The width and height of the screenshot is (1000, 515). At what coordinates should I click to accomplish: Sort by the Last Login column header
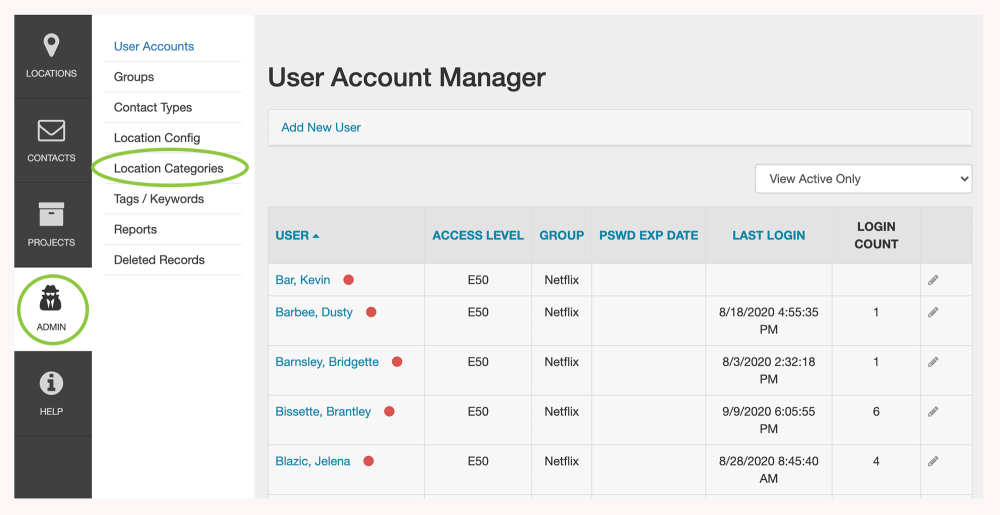tap(768, 236)
